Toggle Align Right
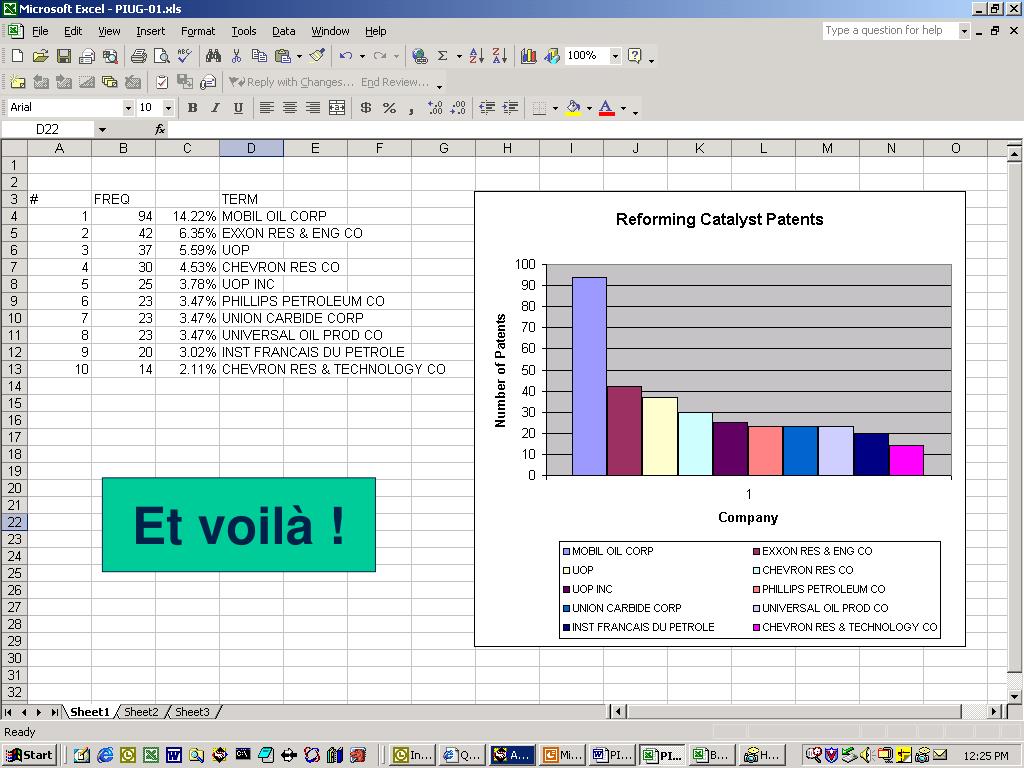Image resolution: width=1024 pixels, height=768 pixels. point(313,108)
